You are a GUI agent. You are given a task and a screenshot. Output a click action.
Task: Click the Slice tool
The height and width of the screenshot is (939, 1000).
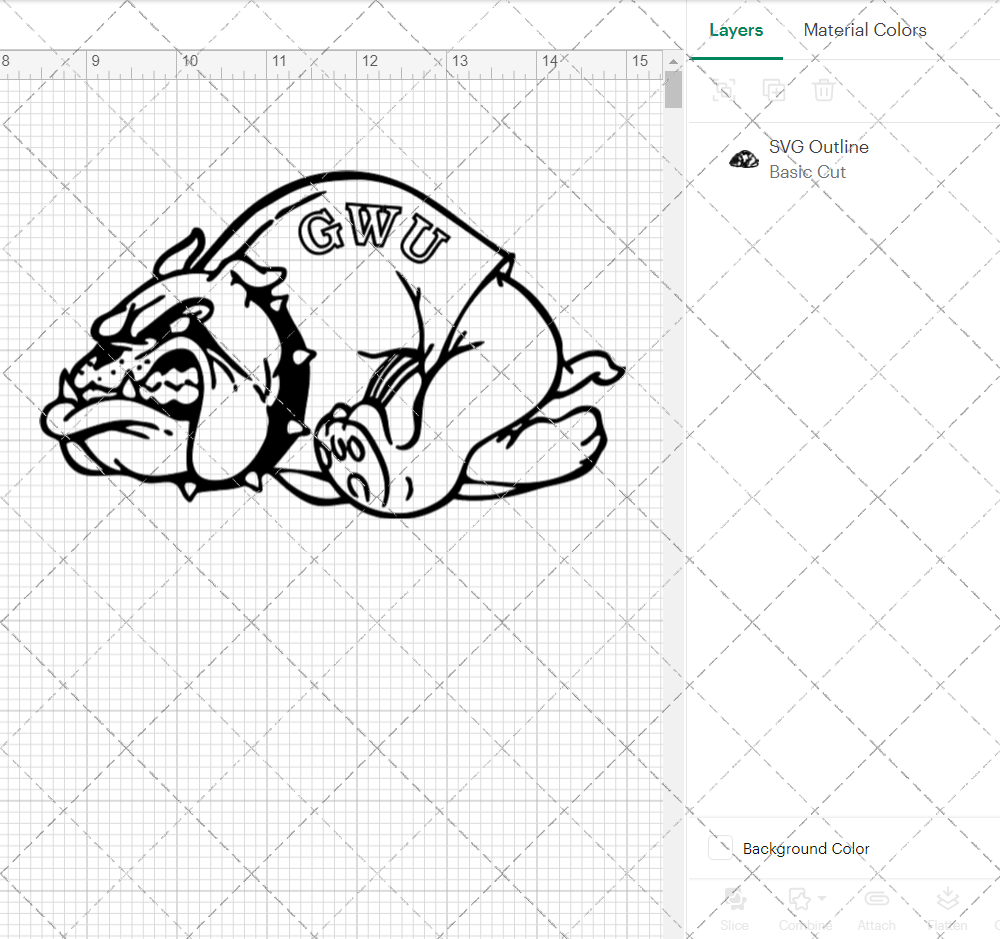point(735,908)
